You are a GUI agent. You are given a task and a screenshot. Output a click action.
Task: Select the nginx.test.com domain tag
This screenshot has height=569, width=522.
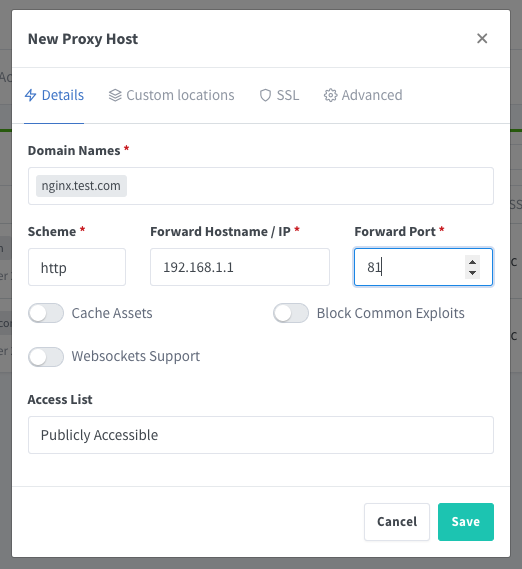click(81, 186)
